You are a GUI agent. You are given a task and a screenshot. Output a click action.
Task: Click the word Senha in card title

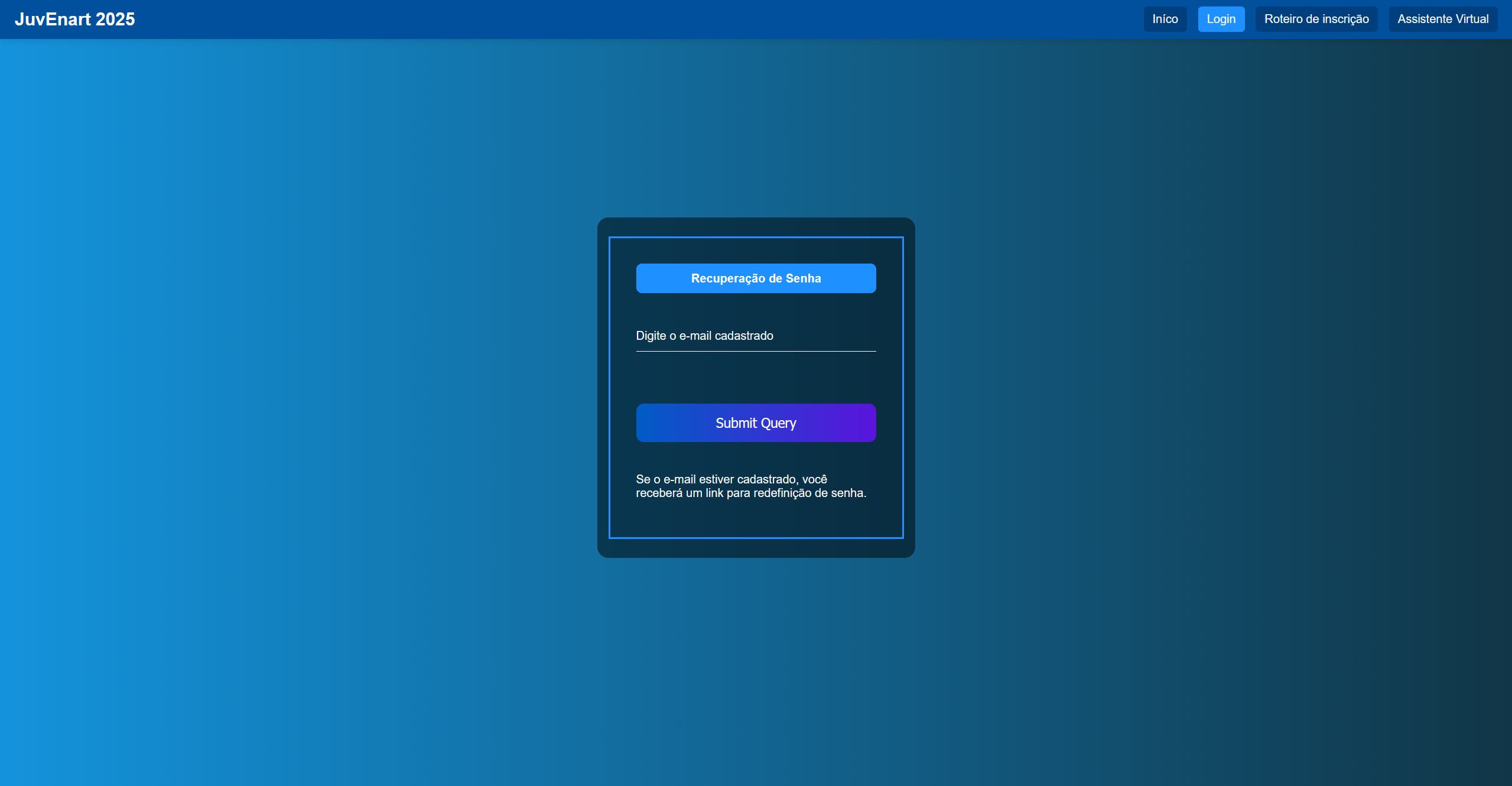click(x=803, y=278)
